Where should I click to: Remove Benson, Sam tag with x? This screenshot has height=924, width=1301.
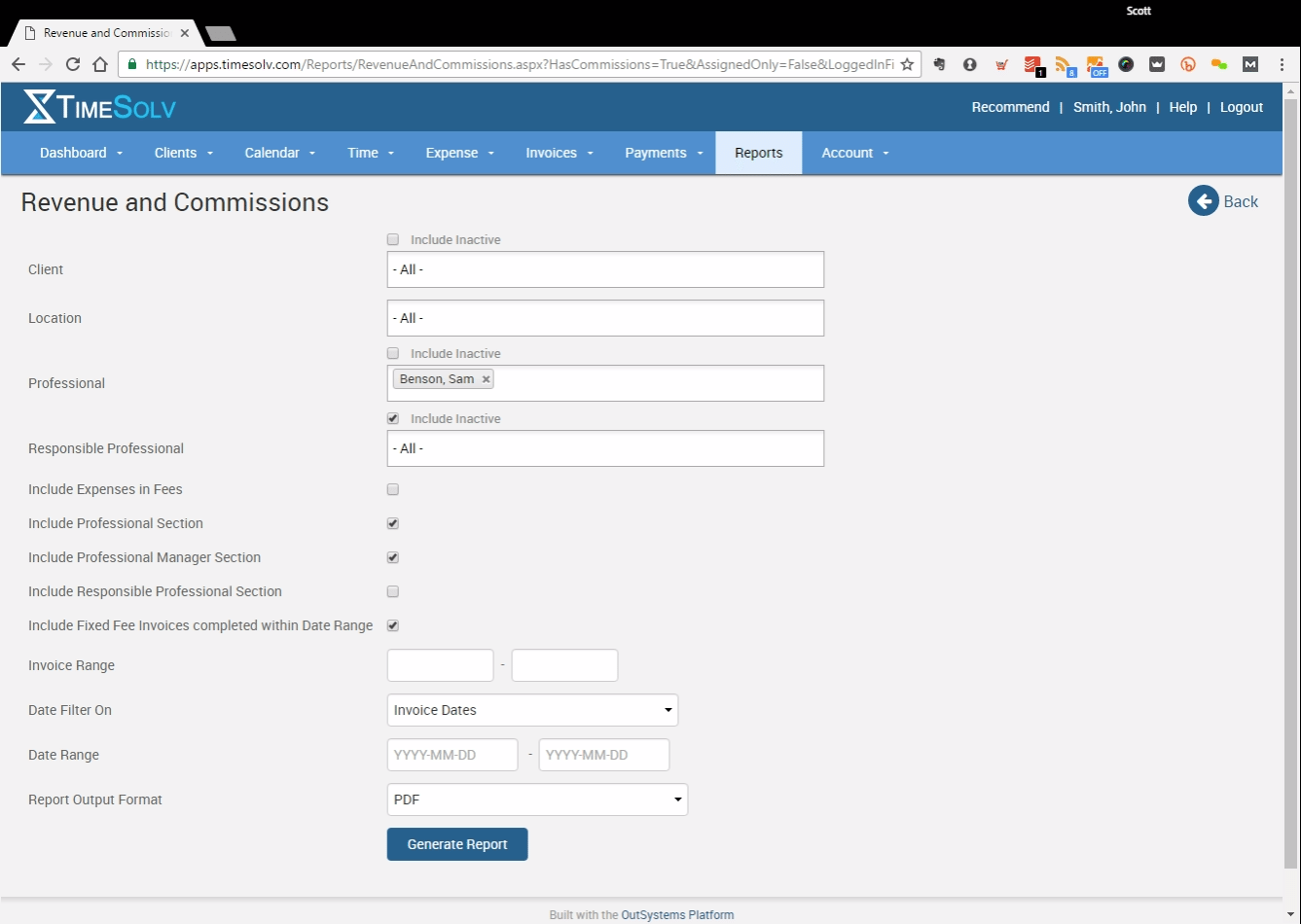click(486, 379)
